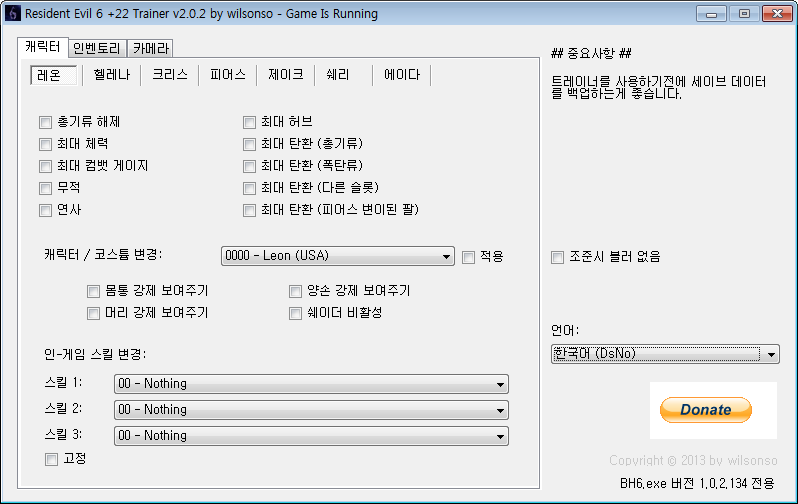Check the 고정 checkbox under skills

tap(51, 460)
